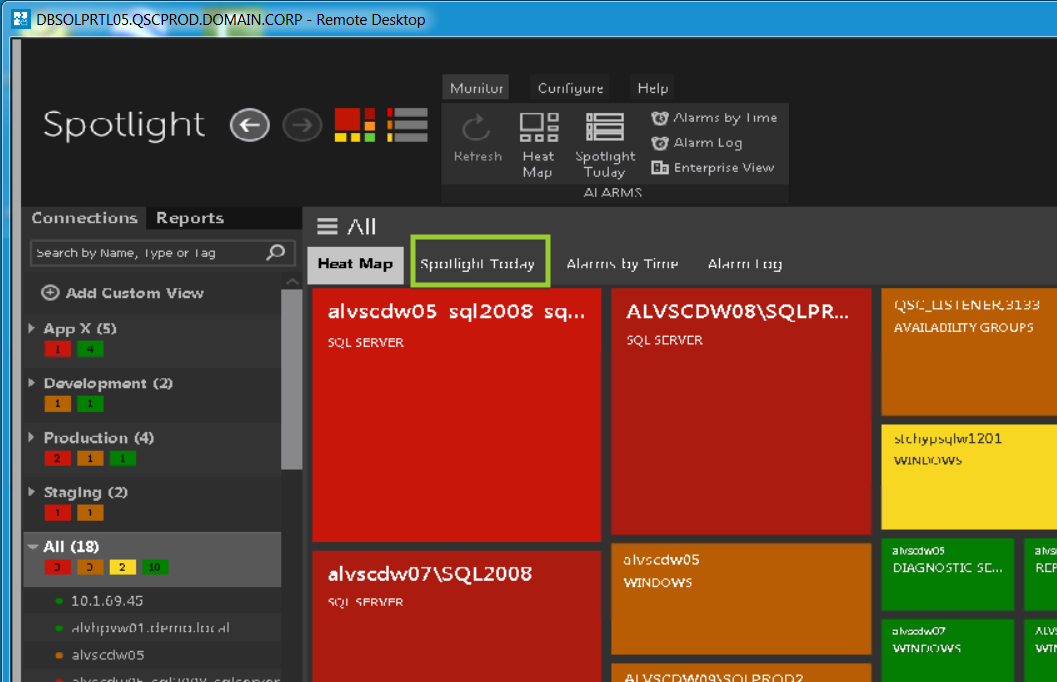Viewport: 1057px width, 682px height.
Task: Open alvscdw07 Windows green tile
Action: point(948,651)
